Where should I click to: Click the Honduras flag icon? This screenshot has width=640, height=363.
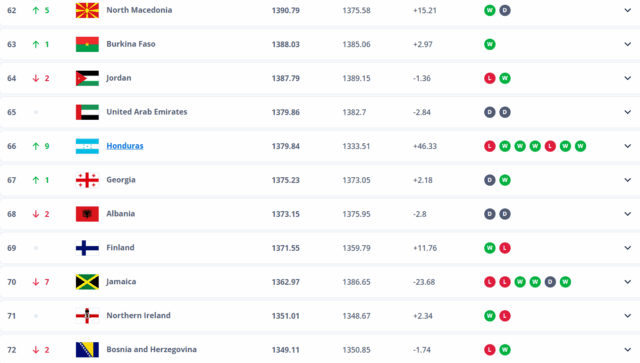[87, 146]
